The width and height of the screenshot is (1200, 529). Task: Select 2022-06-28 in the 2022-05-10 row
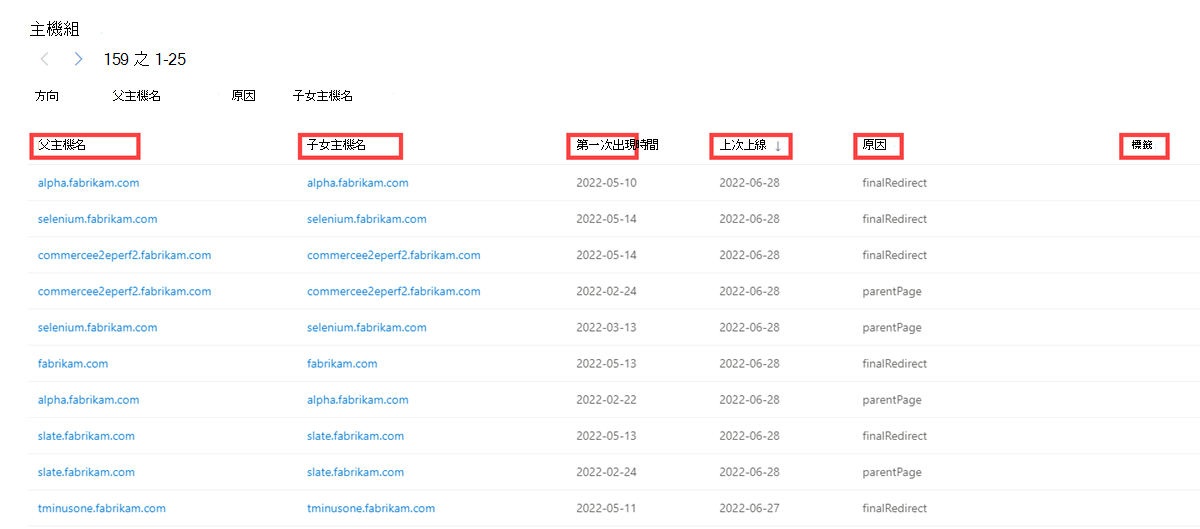coord(749,183)
